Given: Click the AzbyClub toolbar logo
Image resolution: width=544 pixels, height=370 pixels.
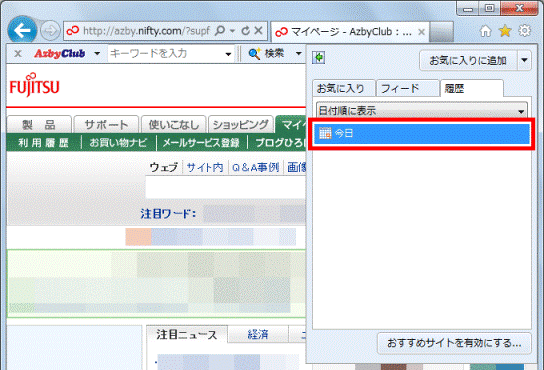Looking at the screenshot, I should (x=59, y=53).
